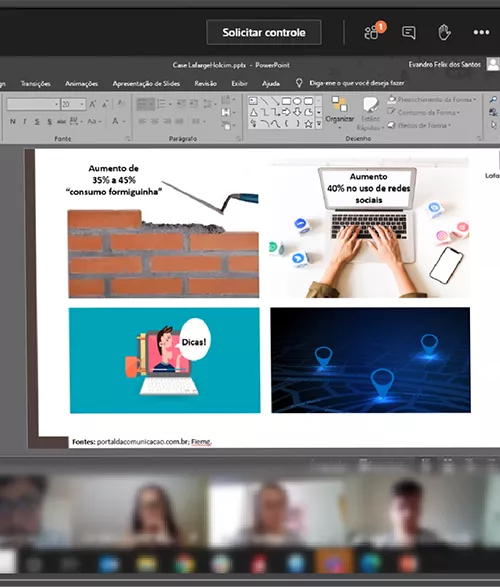The width and height of the screenshot is (500, 587).
Task: Open Contorno da Forma outline options
Action: [x=424, y=112]
